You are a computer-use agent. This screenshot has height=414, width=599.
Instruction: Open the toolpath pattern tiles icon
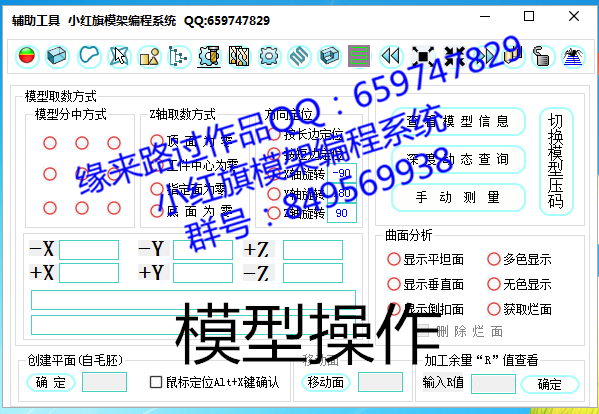click(x=239, y=56)
